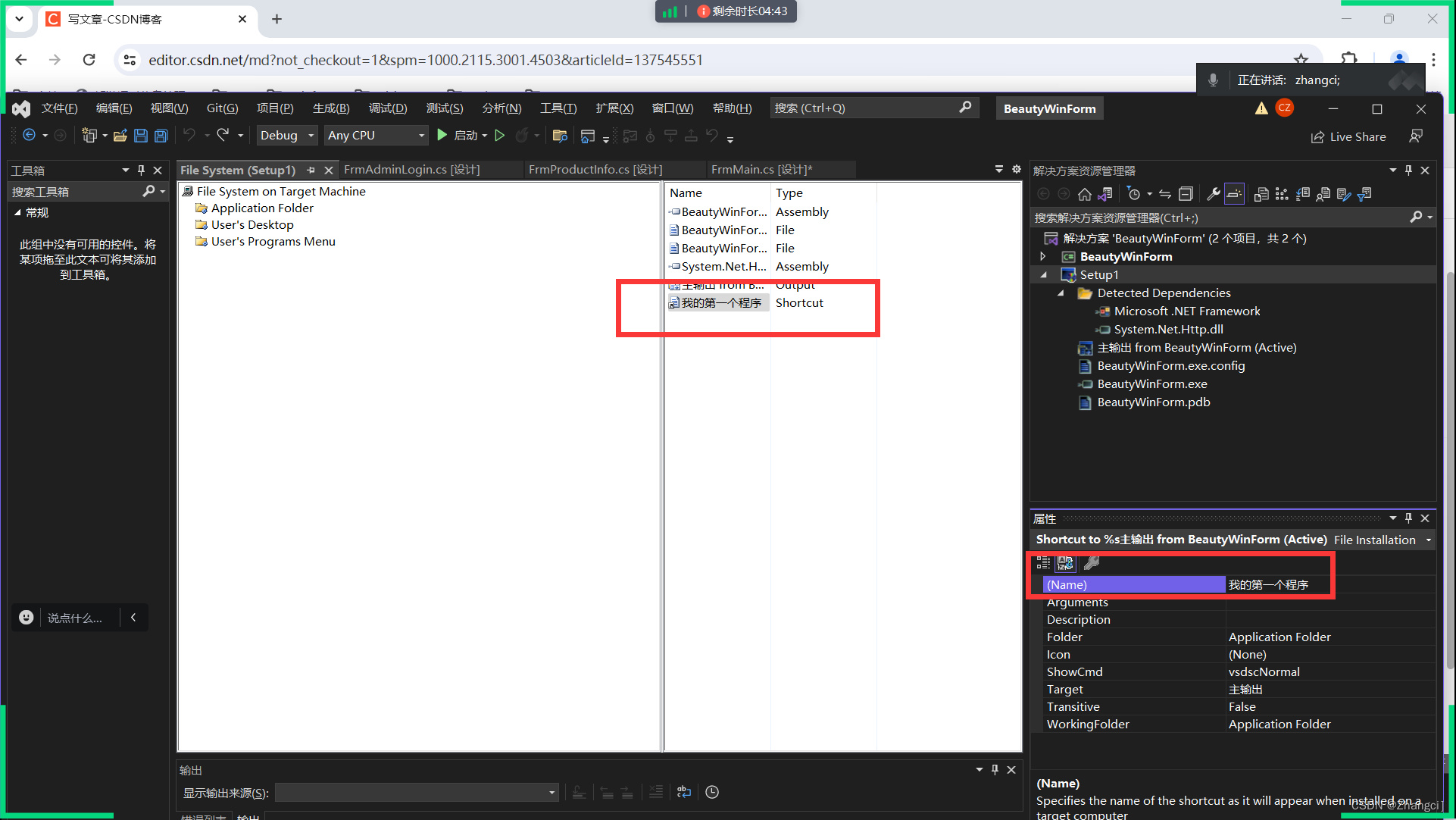Select Application Folder in the file system tree
1456x820 pixels.
pyautogui.click(x=262, y=208)
